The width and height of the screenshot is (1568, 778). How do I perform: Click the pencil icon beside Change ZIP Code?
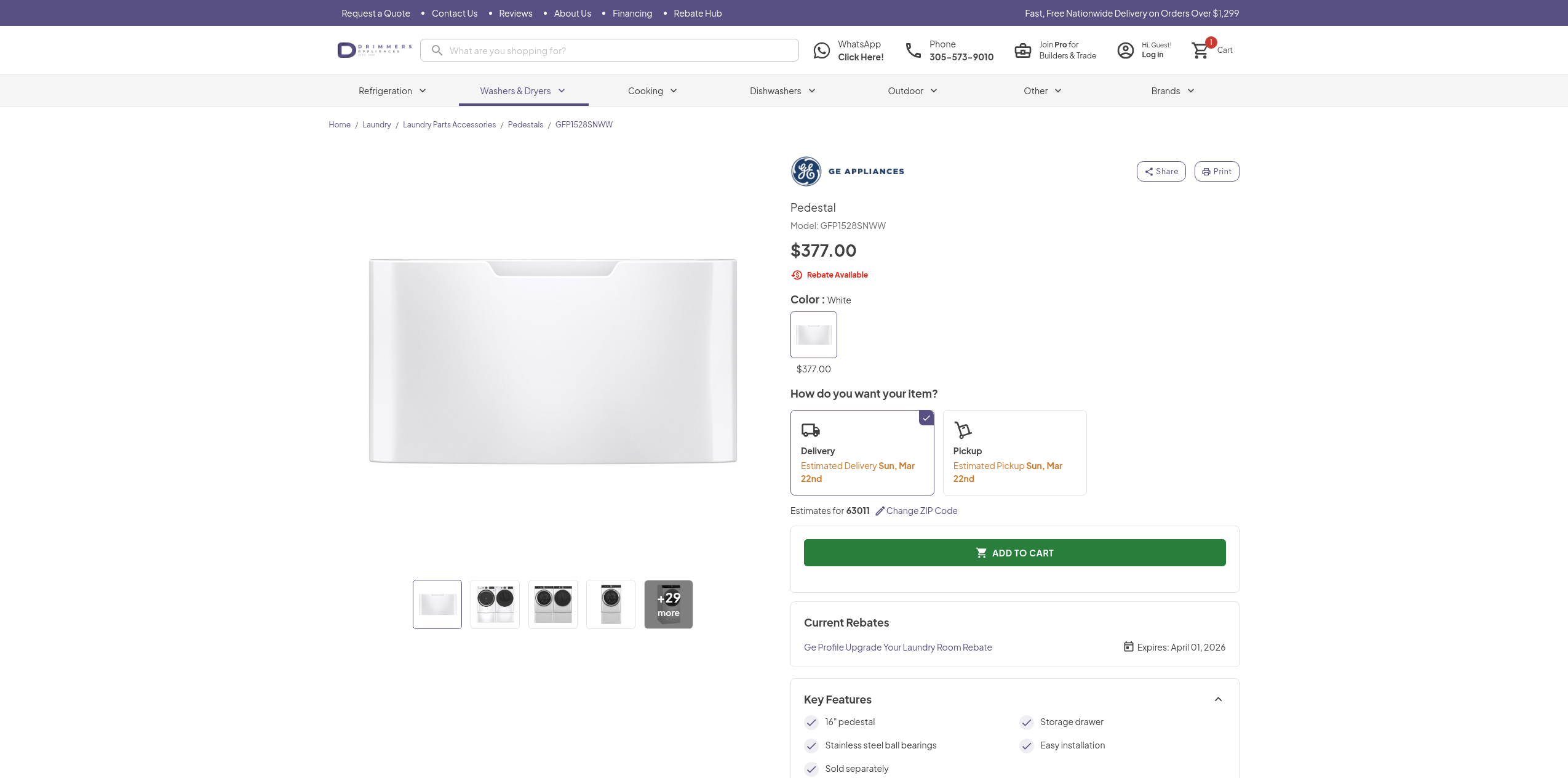coord(880,511)
